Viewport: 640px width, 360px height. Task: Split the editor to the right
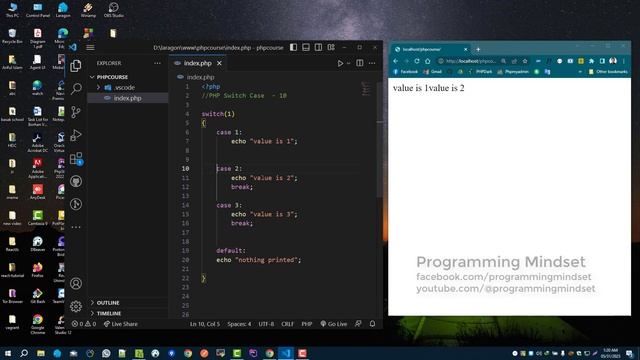360,63
